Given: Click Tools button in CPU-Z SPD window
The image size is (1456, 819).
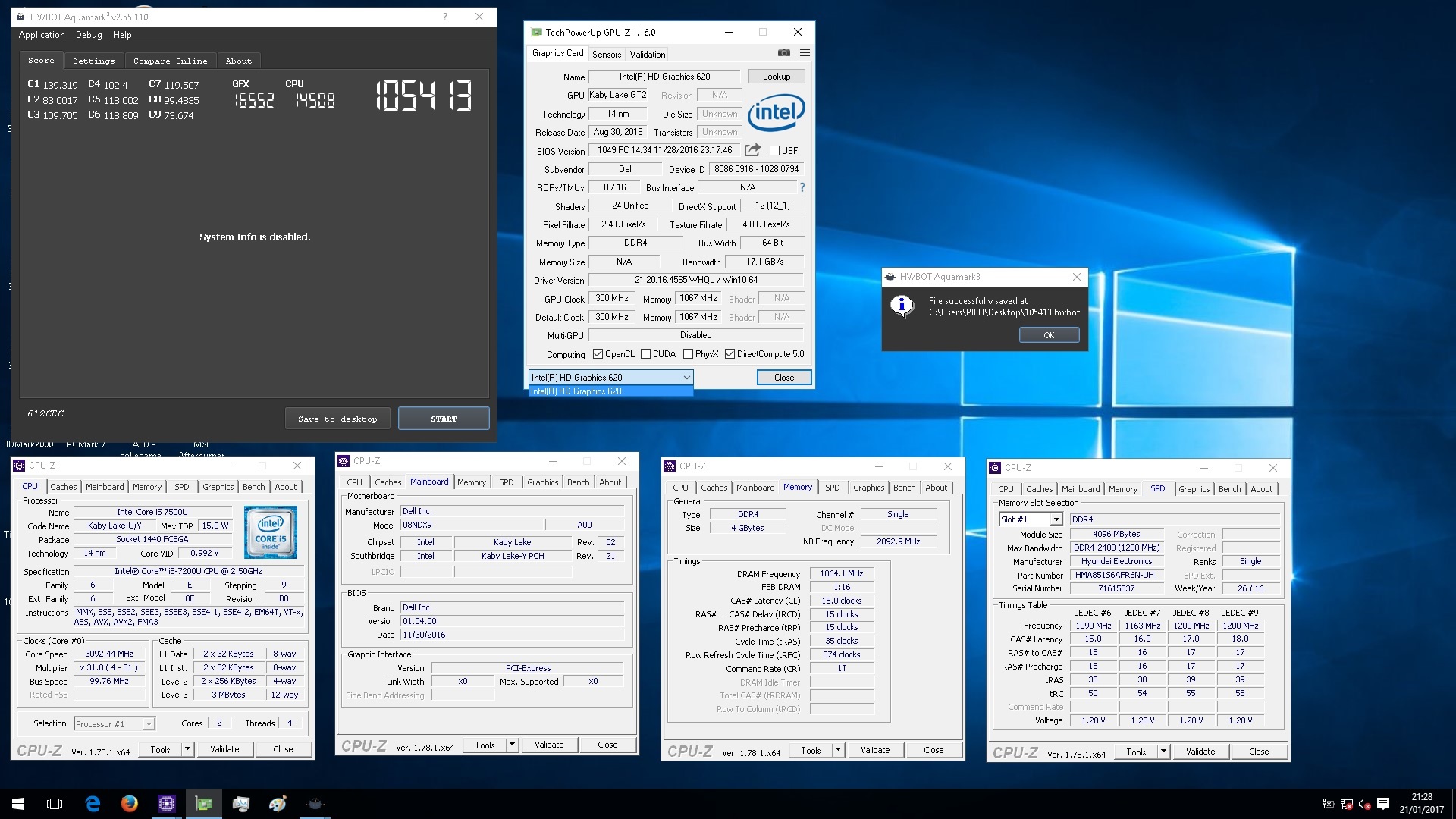Looking at the screenshot, I should tap(1136, 752).
